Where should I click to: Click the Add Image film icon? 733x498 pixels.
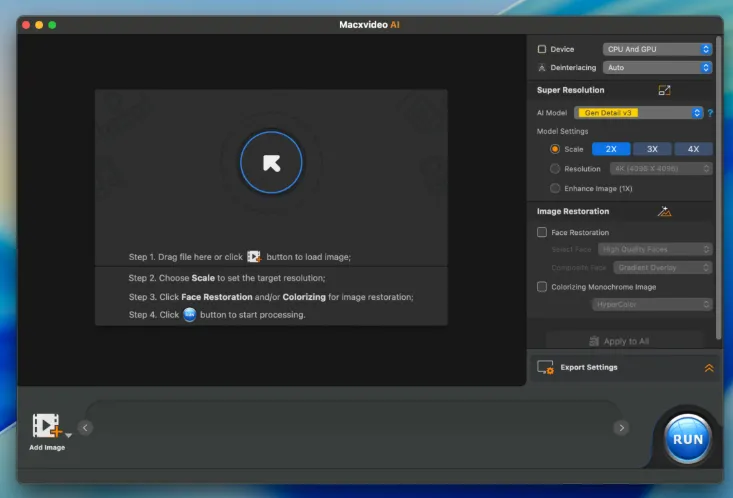[47, 426]
